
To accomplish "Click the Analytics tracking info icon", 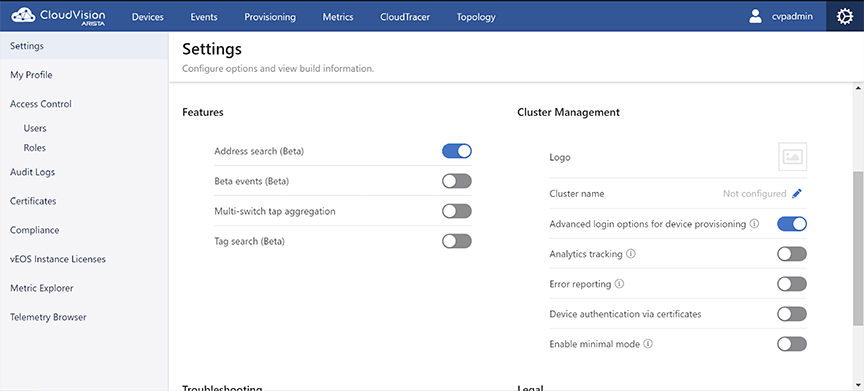I will [631, 254].
